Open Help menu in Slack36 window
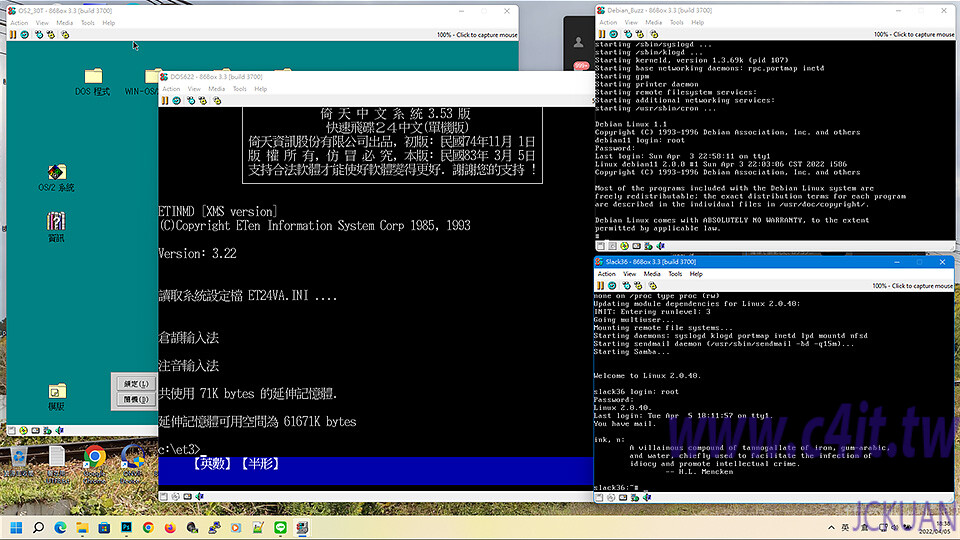Viewport: 960px width, 540px height. (696, 274)
